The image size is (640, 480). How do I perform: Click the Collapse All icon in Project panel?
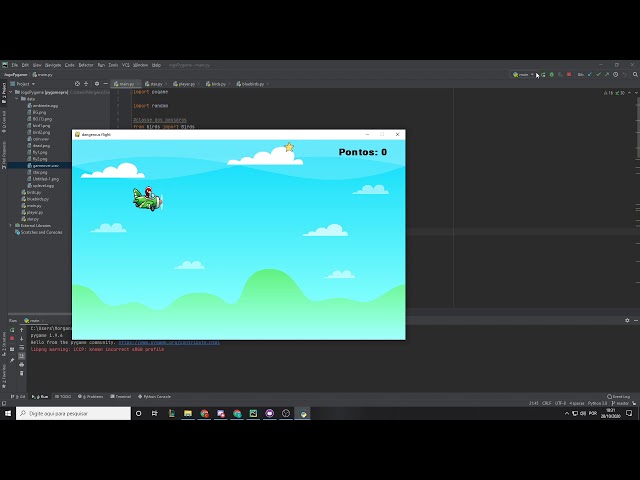[x=86, y=84]
